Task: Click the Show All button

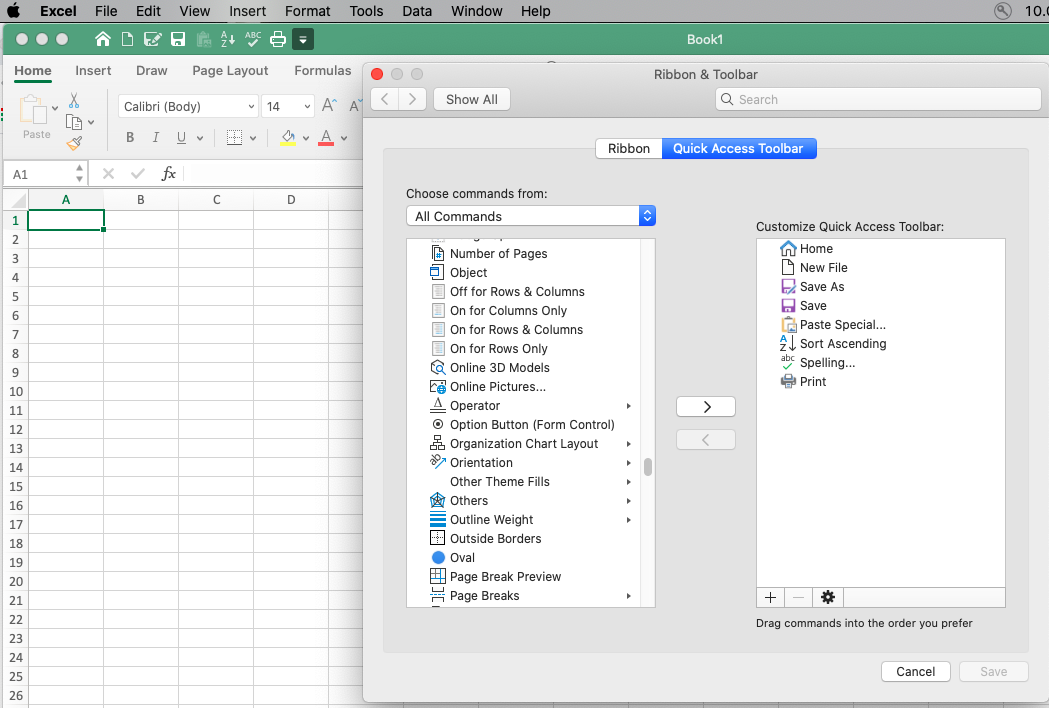Action: [472, 100]
